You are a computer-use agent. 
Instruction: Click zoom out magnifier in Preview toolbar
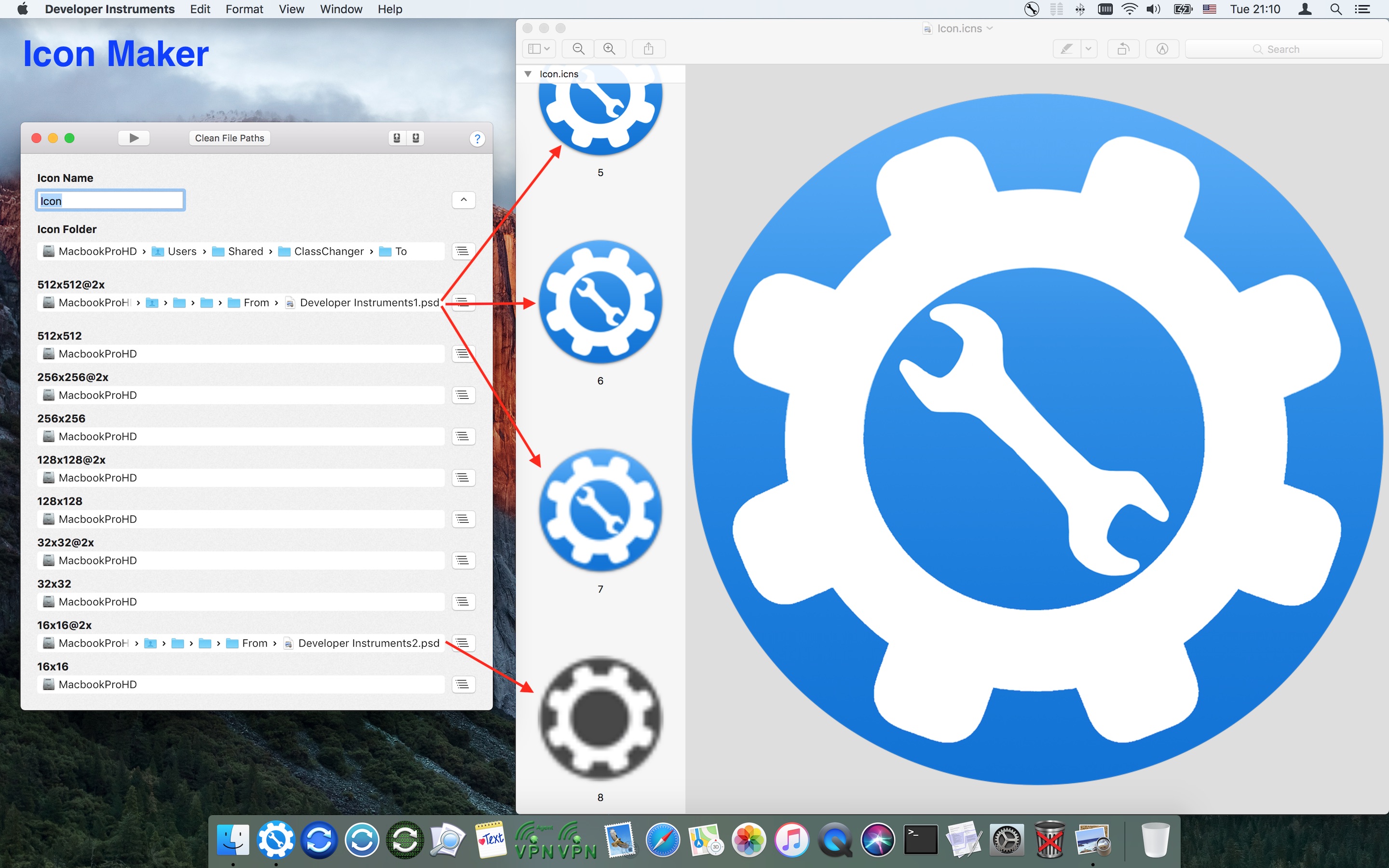coord(579,49)
